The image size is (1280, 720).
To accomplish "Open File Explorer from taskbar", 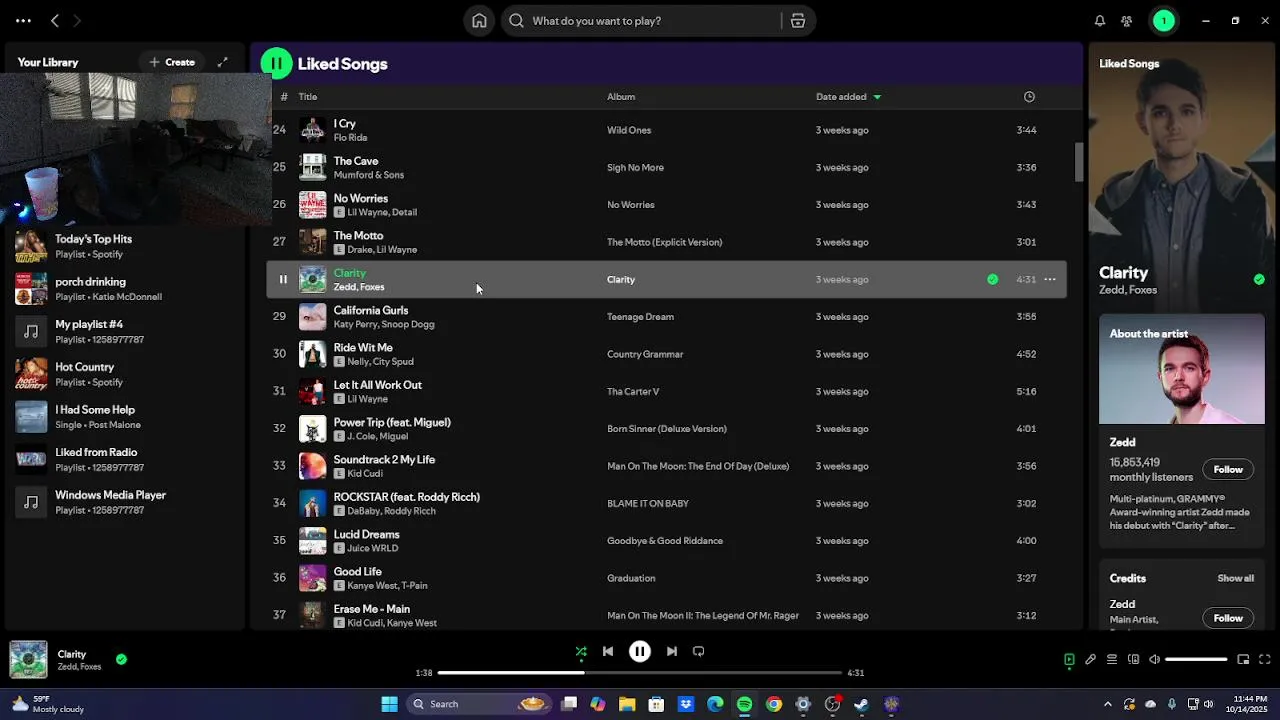I will [x=627, y=705].
